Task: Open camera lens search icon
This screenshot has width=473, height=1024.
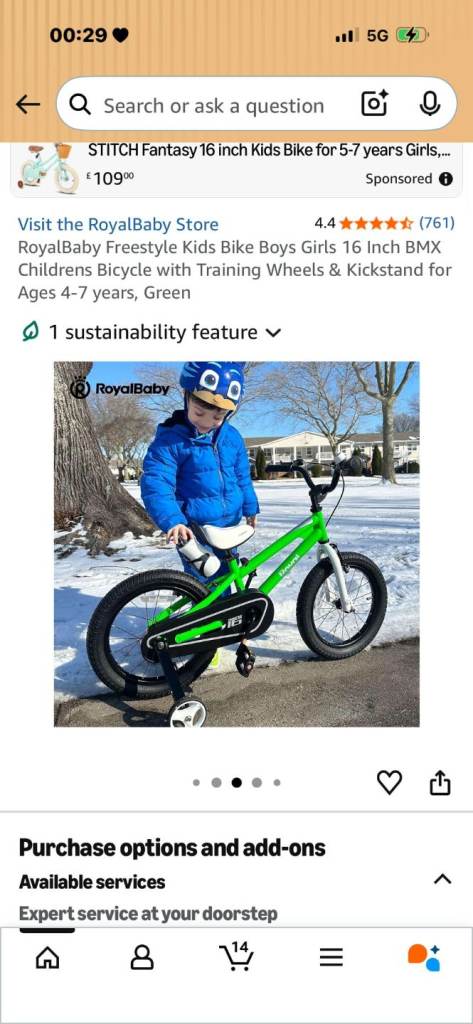Action: pyautogui.click(x=374, y=104)
